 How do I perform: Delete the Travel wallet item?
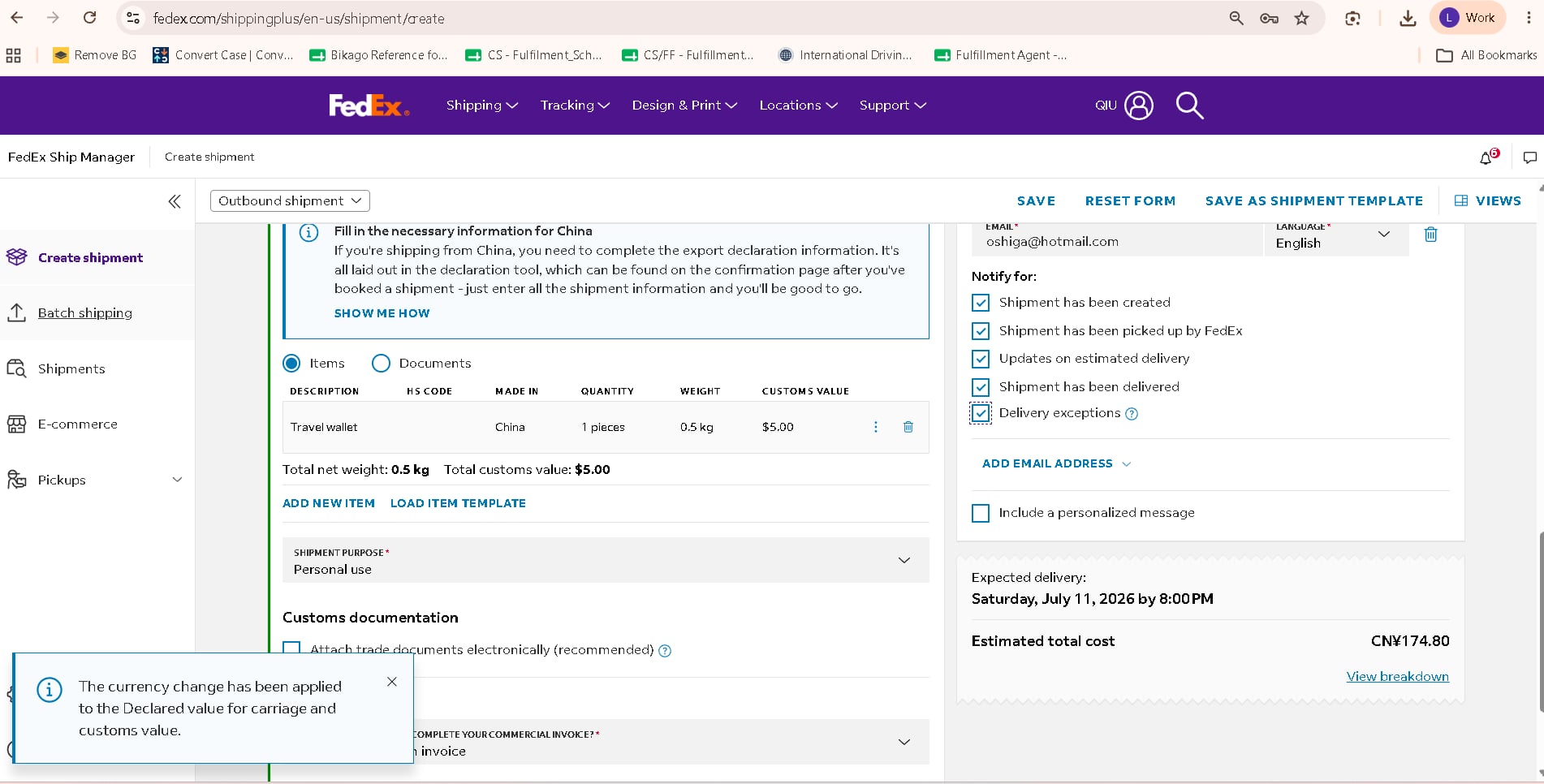[908, 427]
